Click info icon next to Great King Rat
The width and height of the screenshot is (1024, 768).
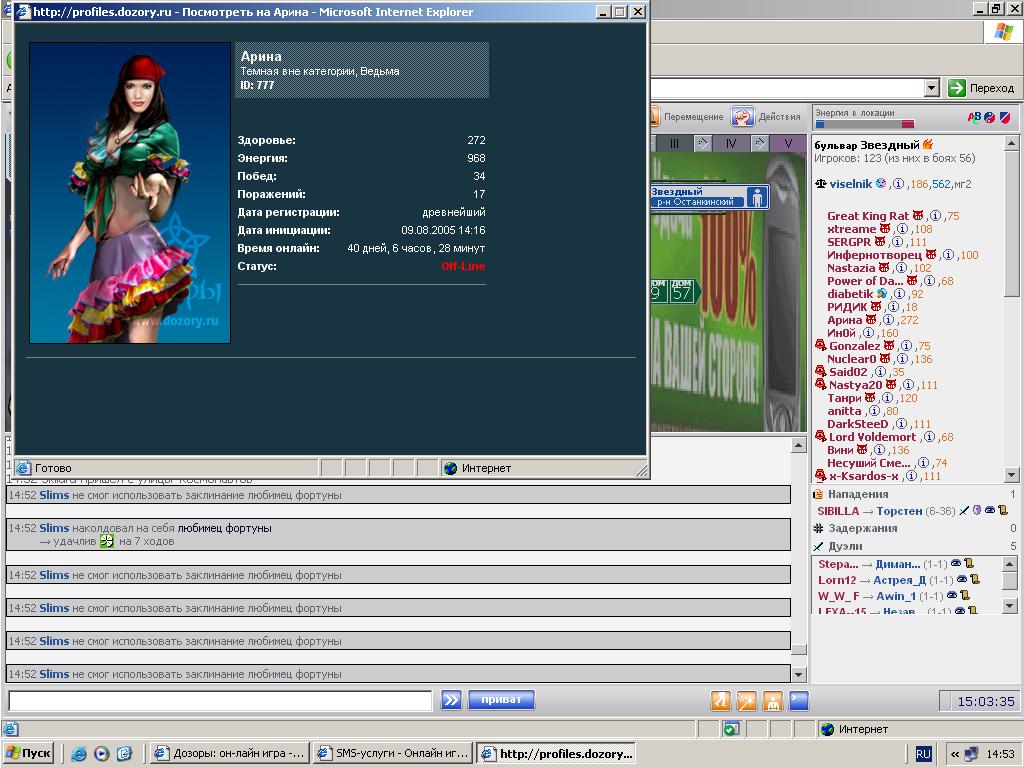click(x=934, y=216)
